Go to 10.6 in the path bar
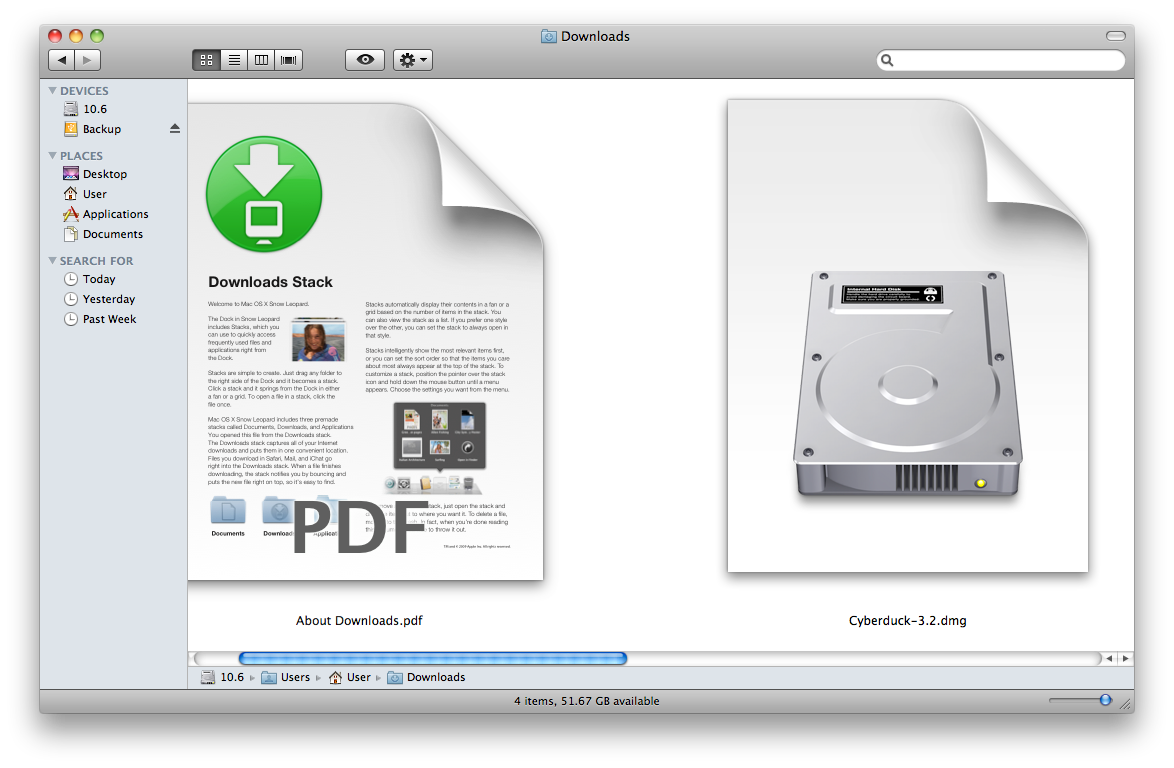The height and width of the screenshot is (768, 1174). pyautogui.click(x=222, y=677)
